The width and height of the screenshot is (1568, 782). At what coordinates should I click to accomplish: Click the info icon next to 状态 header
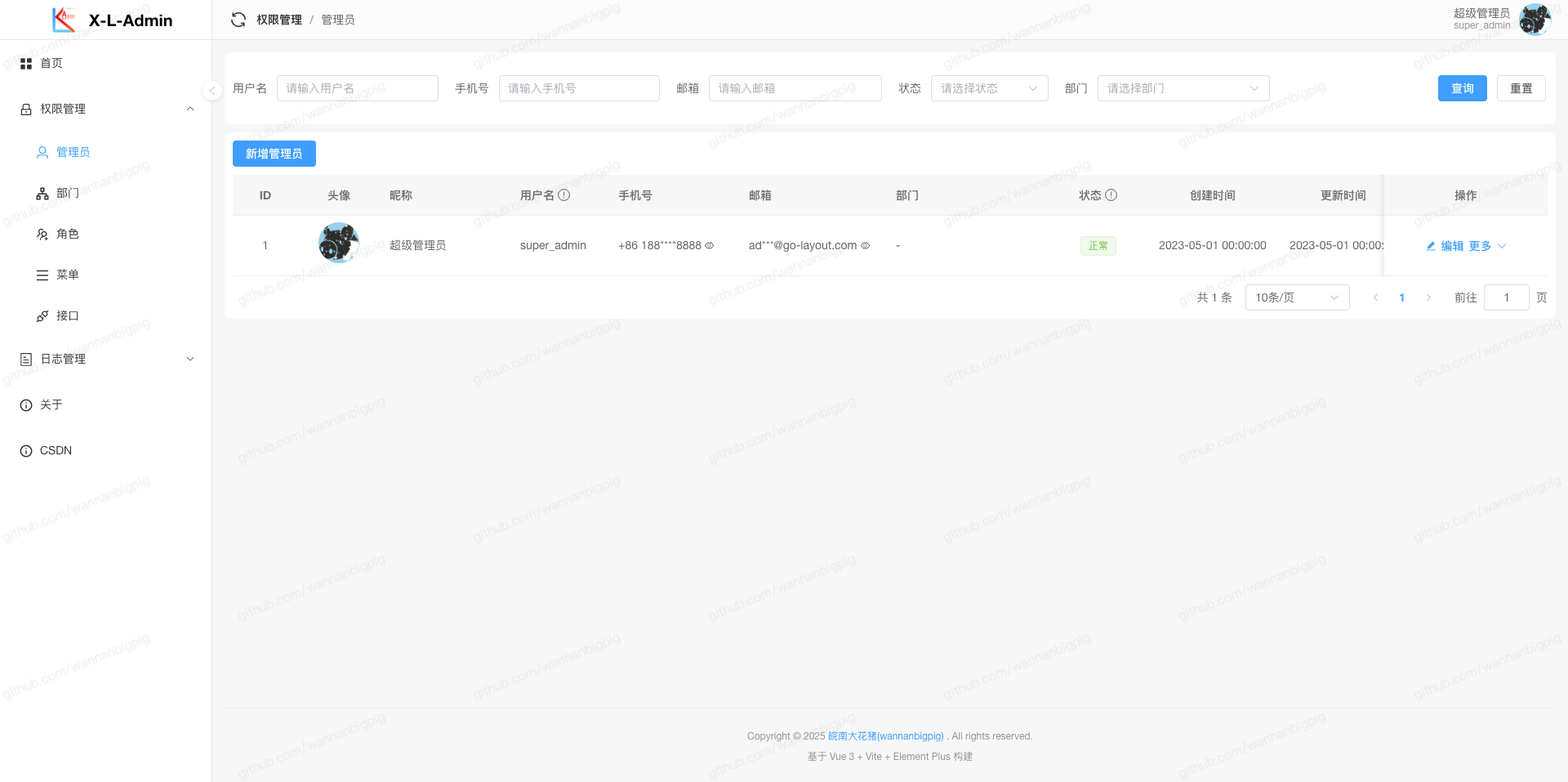point(1111,195)
